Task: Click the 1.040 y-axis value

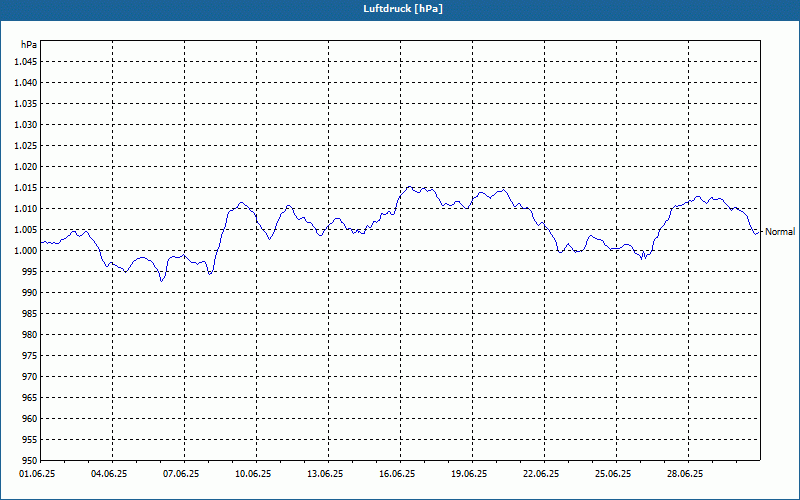Action: [x=26, y=83]
